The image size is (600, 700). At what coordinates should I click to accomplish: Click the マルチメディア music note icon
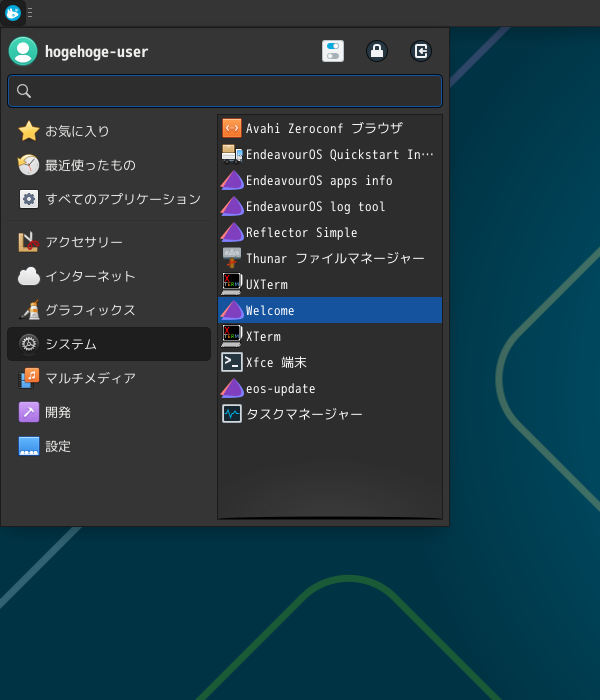29,378
